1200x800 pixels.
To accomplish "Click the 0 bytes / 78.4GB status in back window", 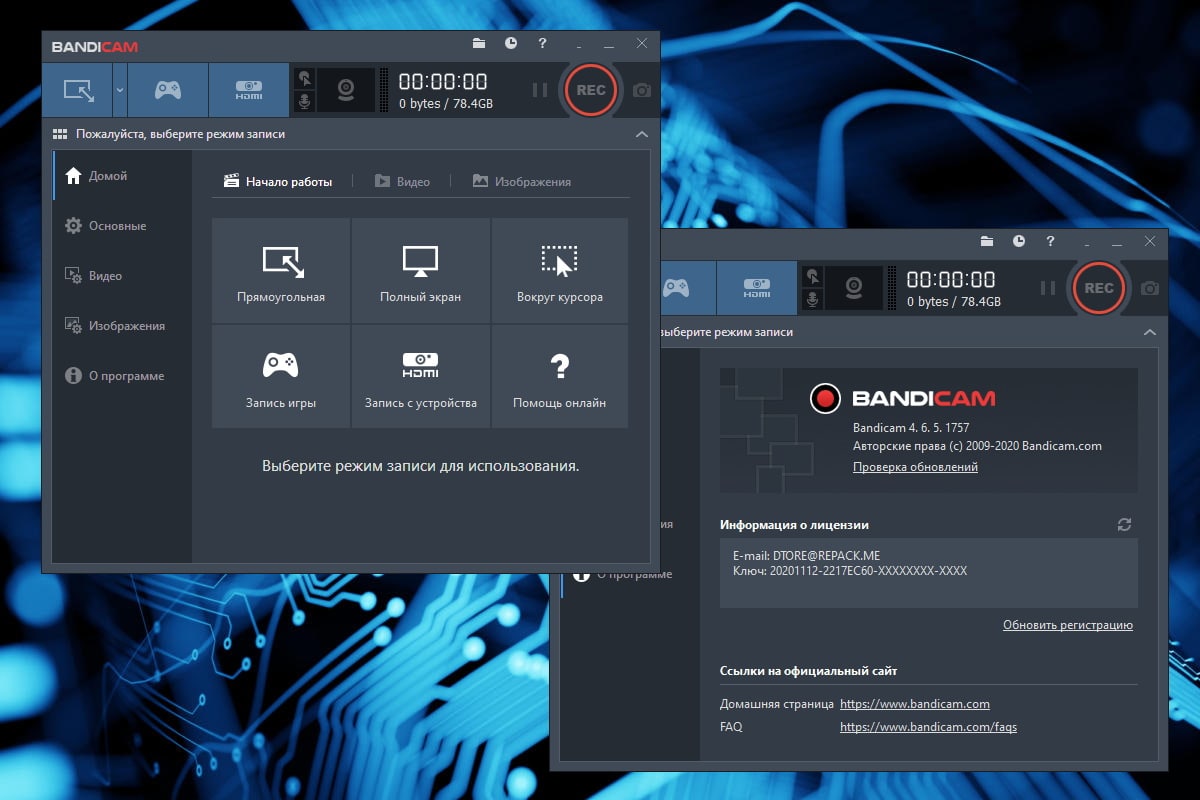I will tap(954, 302).
